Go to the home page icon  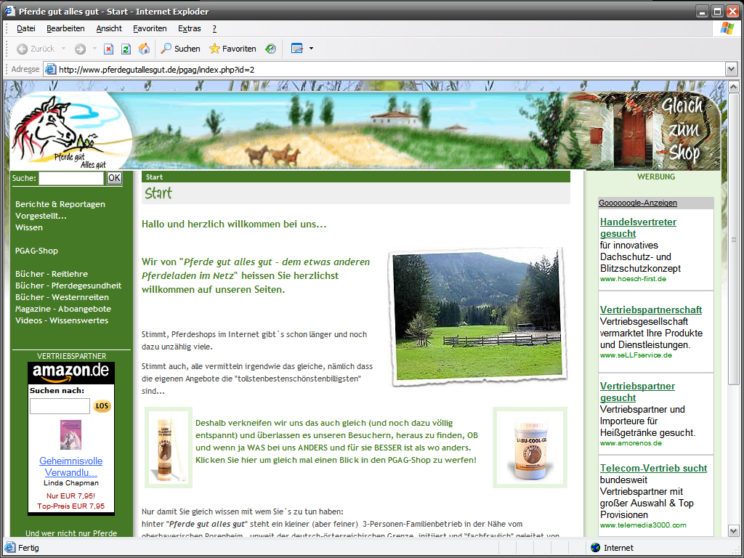pyautogui.click(x=144, y=48)
